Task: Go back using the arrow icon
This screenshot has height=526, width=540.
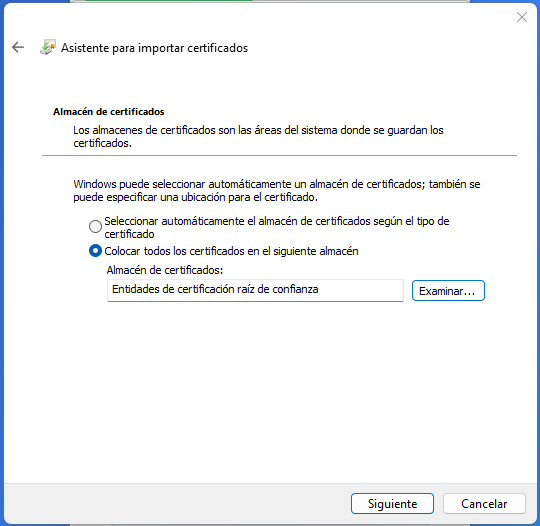Action: [18, 47]
